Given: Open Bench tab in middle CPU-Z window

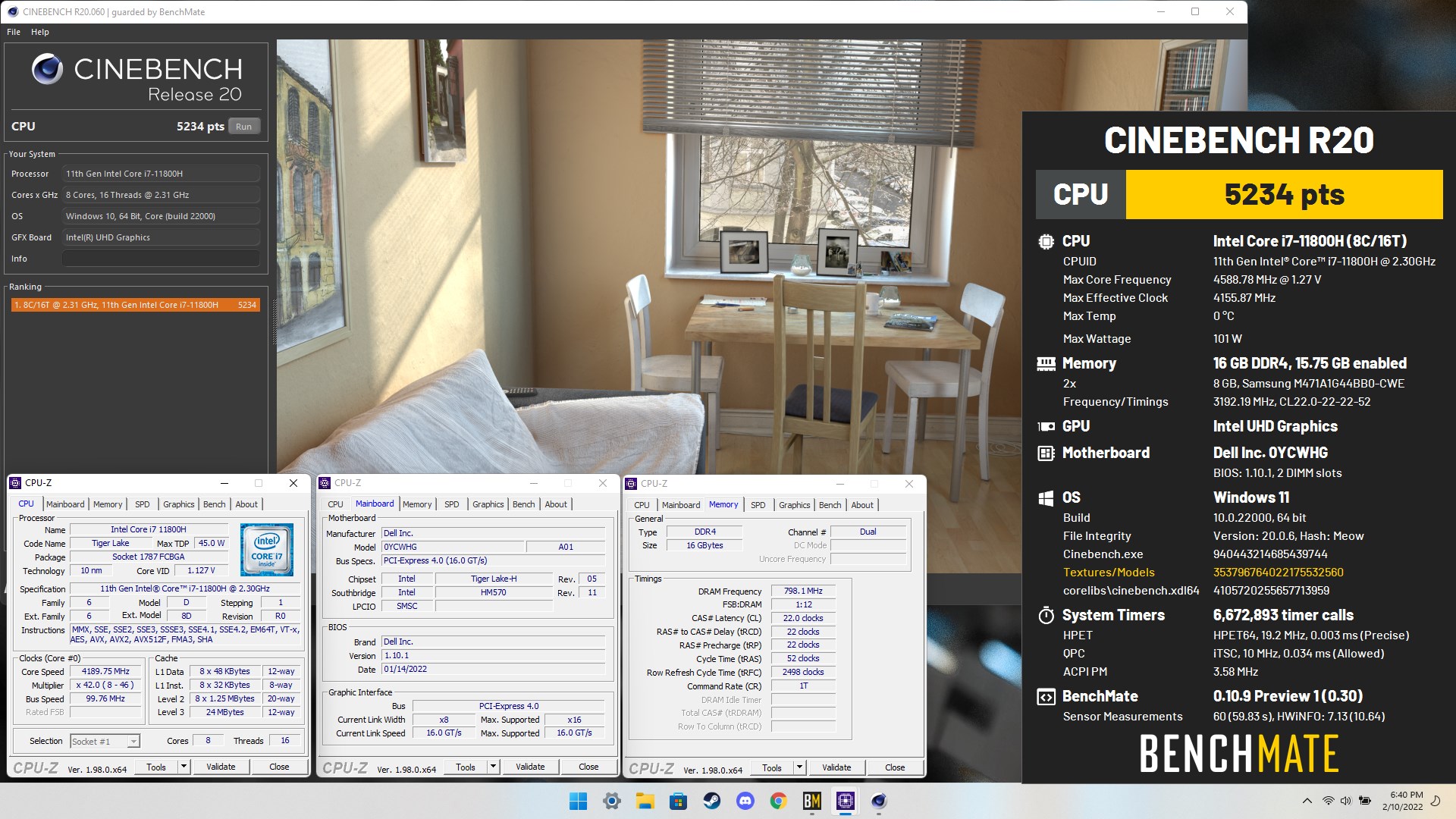Looking at the screenshot, I should (524, 504).
